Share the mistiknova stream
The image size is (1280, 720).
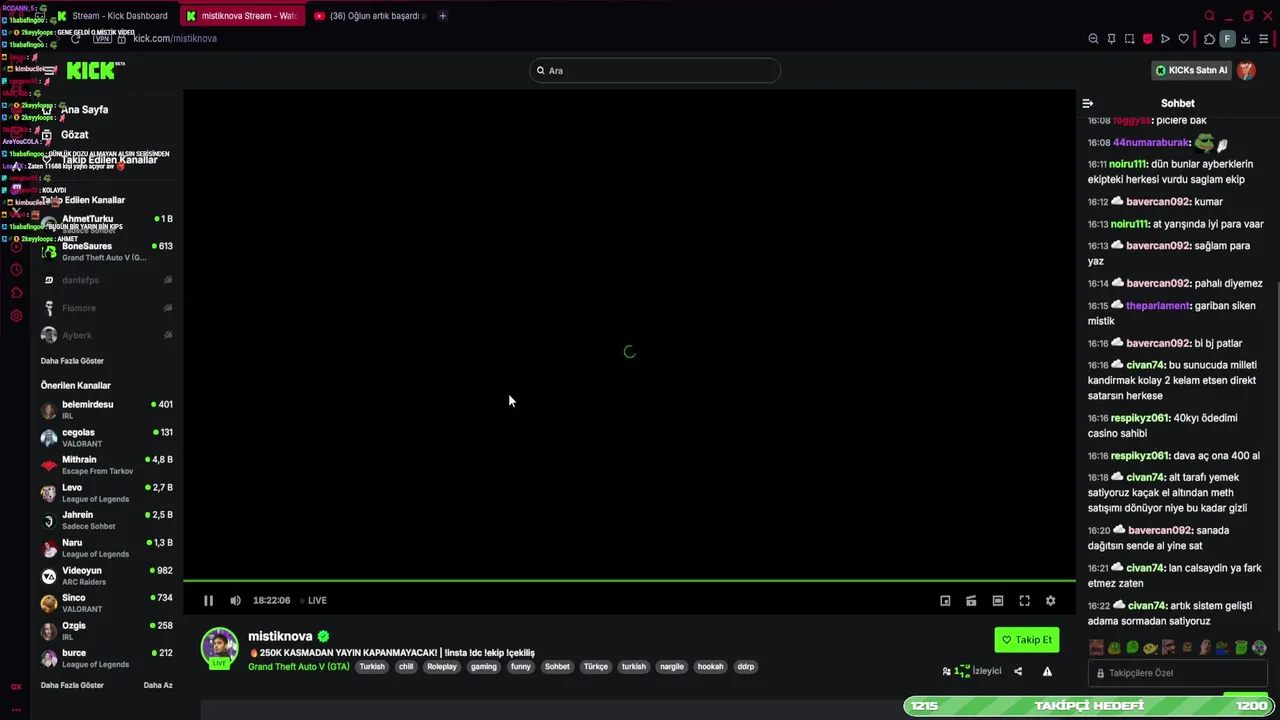click(x=1018, y=671)
